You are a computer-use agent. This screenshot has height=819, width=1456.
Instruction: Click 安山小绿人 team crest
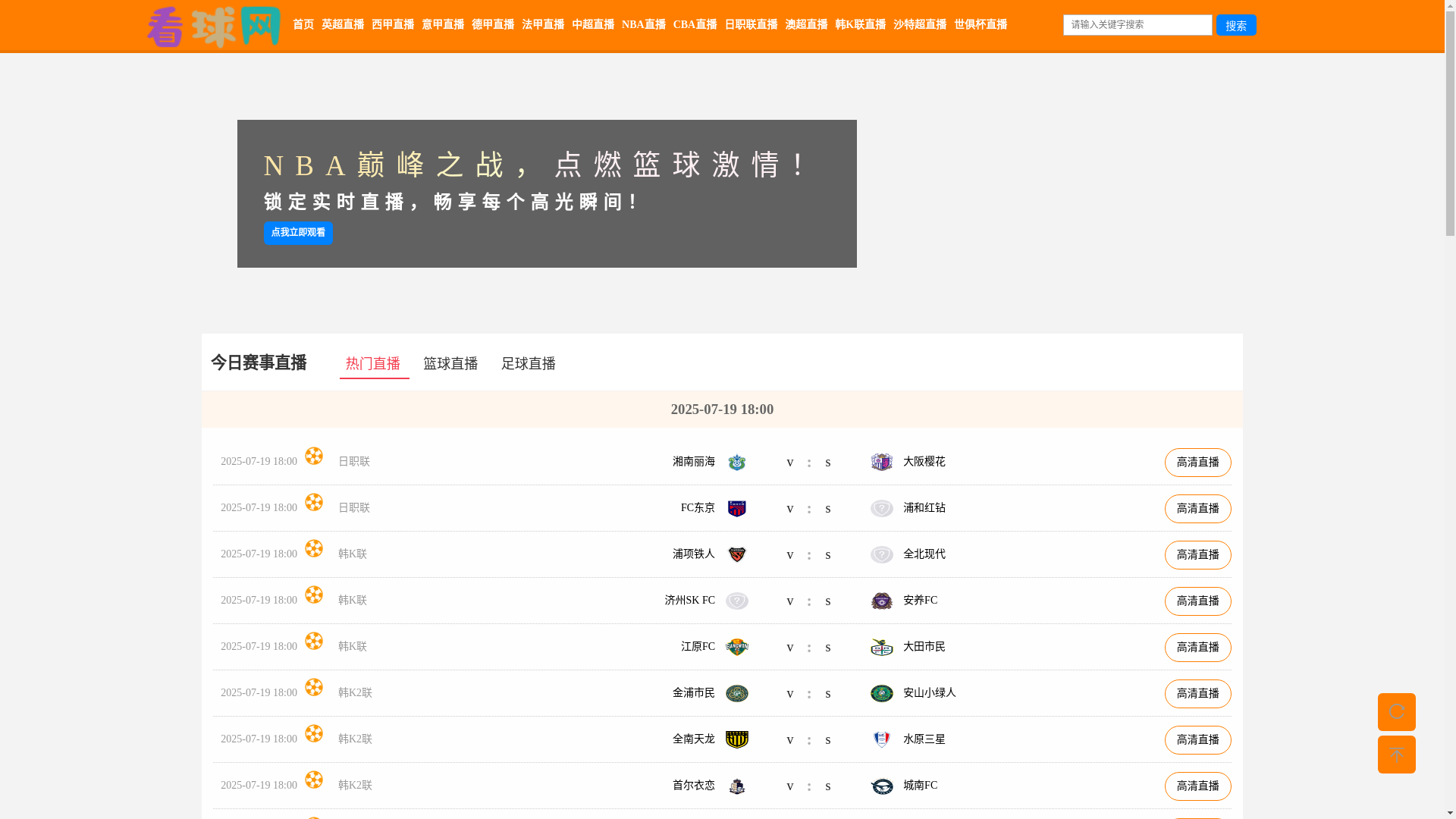click(881, 693)
